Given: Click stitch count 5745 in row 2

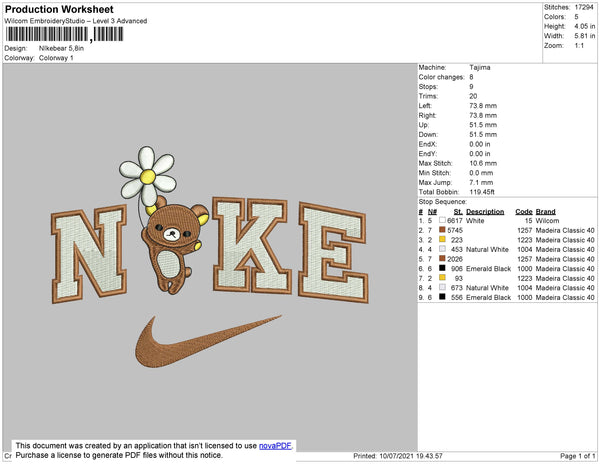Looking at the screenshot, I should (x=455, y=230).
